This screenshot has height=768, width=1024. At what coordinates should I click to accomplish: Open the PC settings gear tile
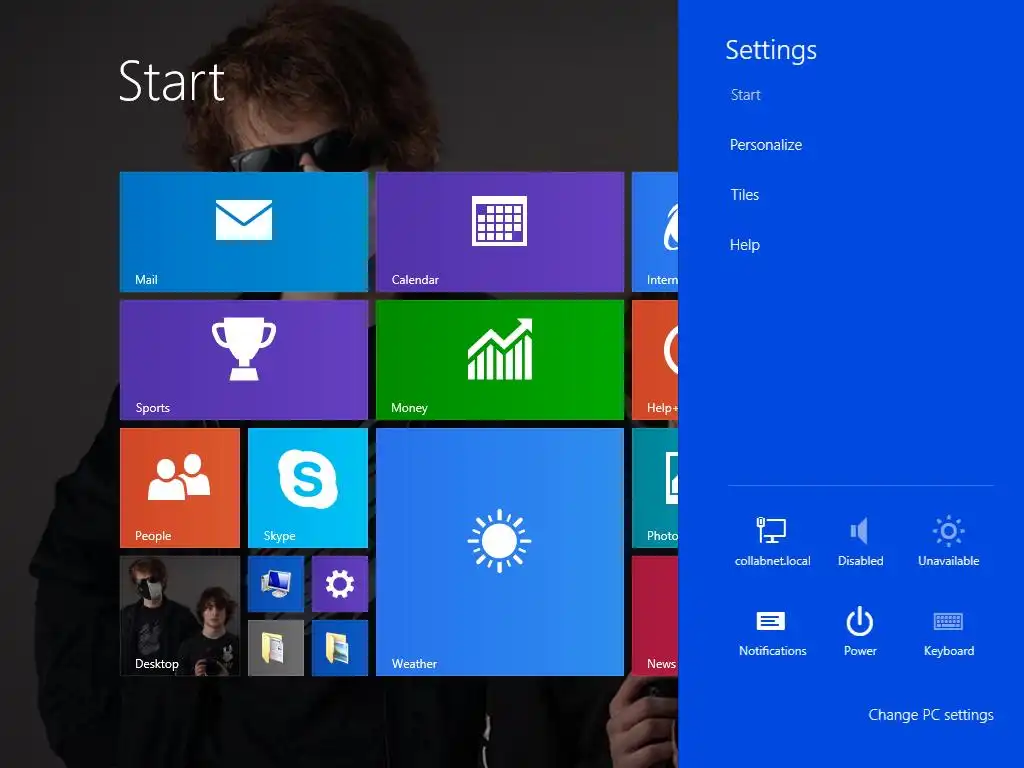340,584
